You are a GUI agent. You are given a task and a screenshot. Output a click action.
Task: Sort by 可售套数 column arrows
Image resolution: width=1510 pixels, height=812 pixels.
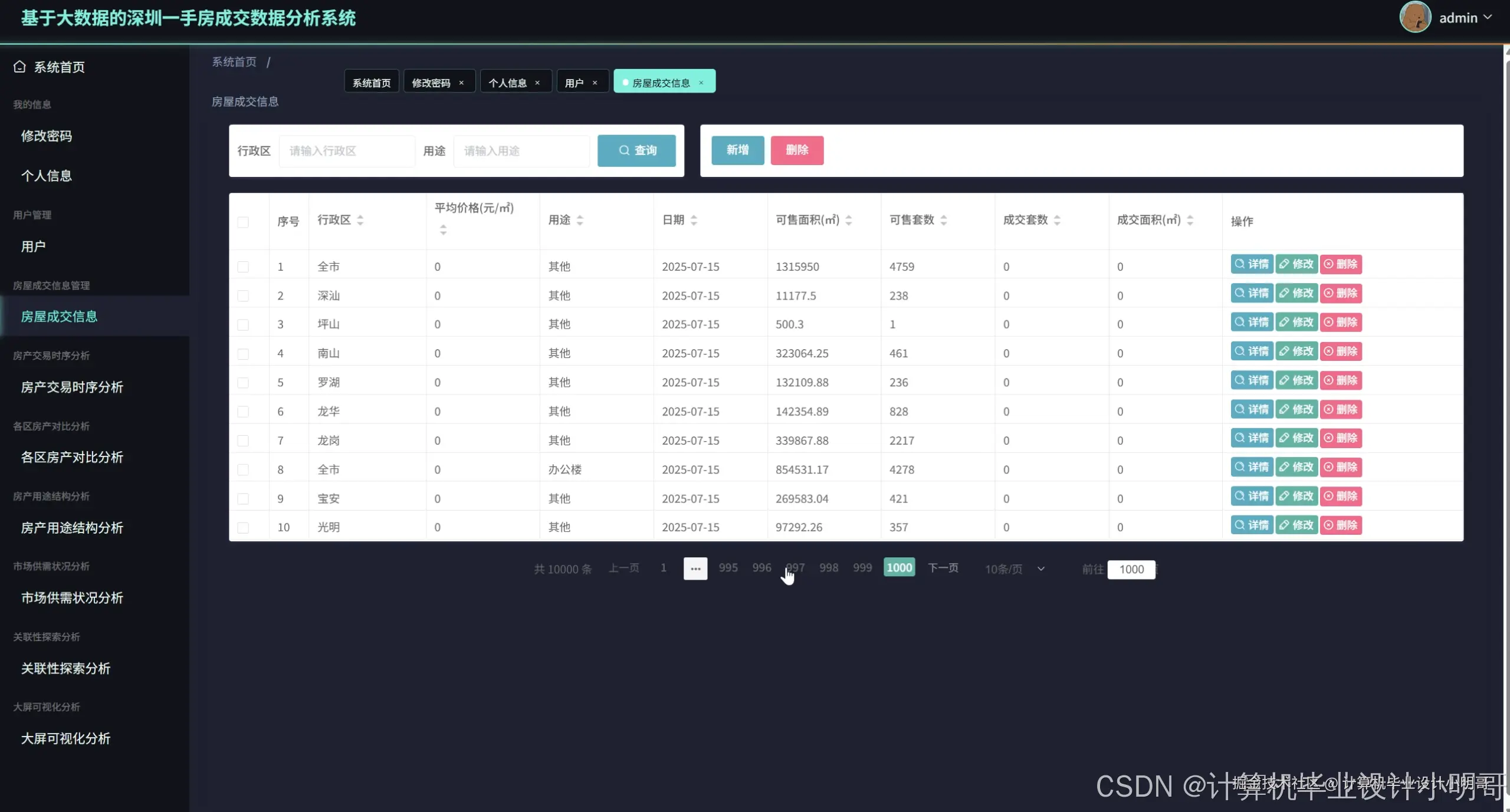coord(944,220)
